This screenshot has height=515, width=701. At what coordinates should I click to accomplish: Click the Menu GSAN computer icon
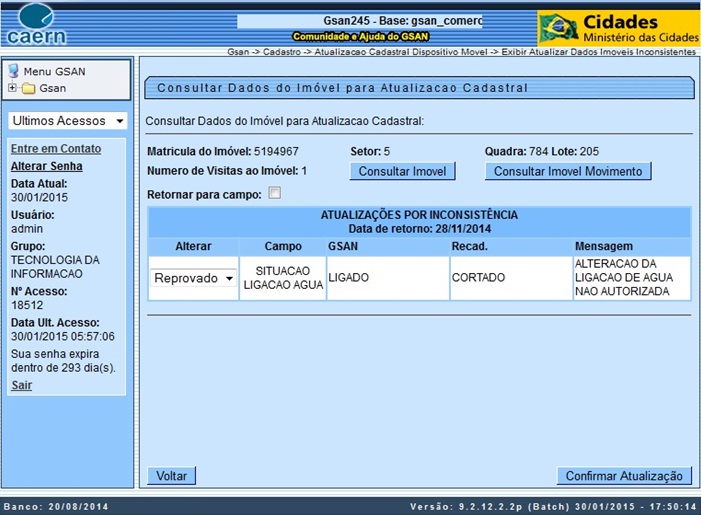coord(14,71)
